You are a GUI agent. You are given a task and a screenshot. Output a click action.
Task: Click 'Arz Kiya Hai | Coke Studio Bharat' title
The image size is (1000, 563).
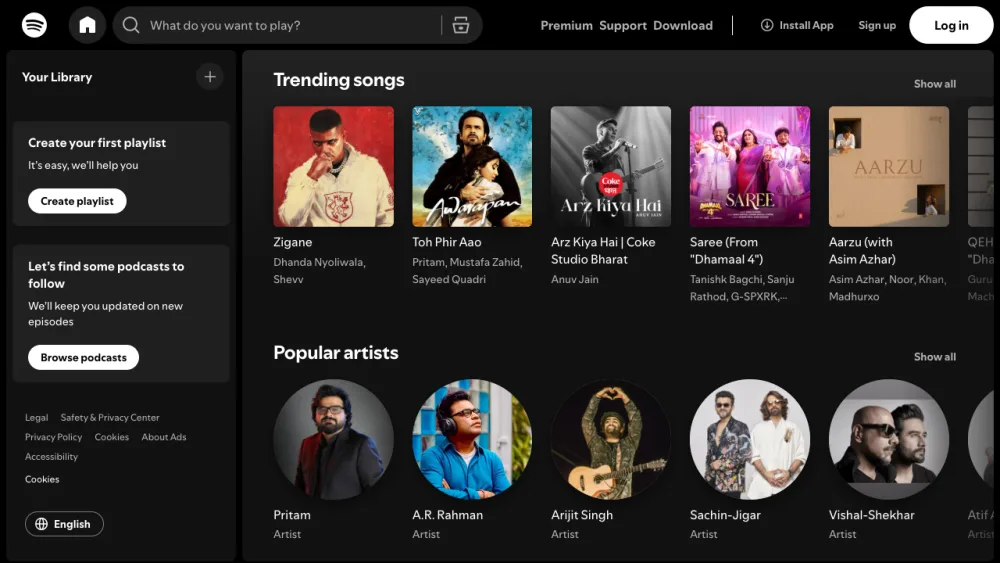[603, 251]
